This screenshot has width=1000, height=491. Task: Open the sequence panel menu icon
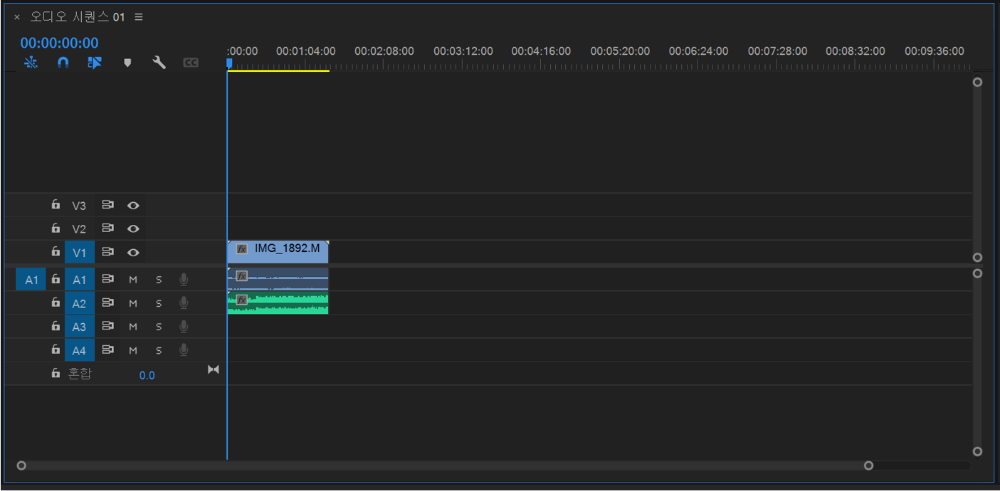[x=138, y=17]
